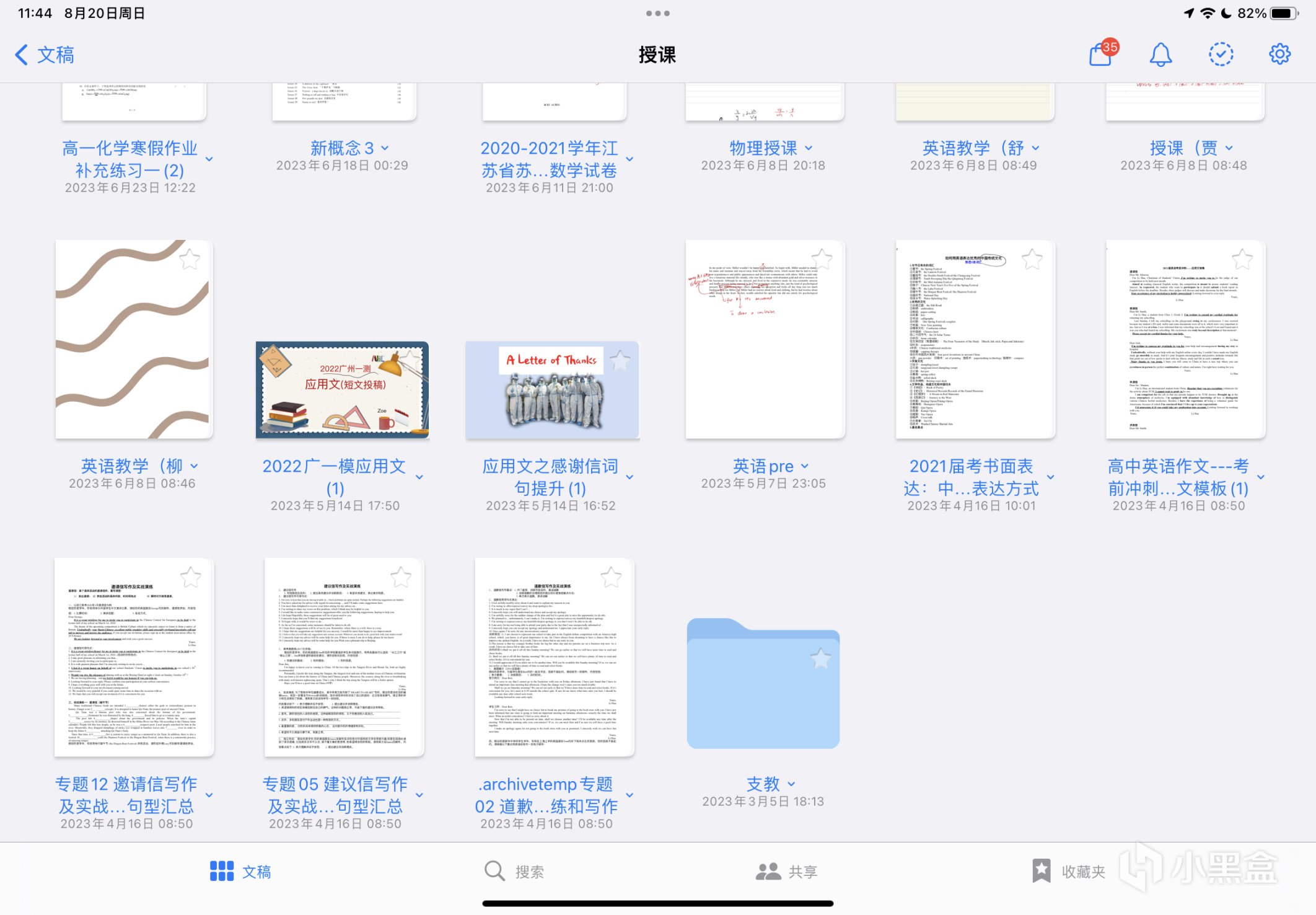This screenshot has height=915, width=1316.
Task: Star the 2021届考书面表达 document
Action: pos(1032,259)
